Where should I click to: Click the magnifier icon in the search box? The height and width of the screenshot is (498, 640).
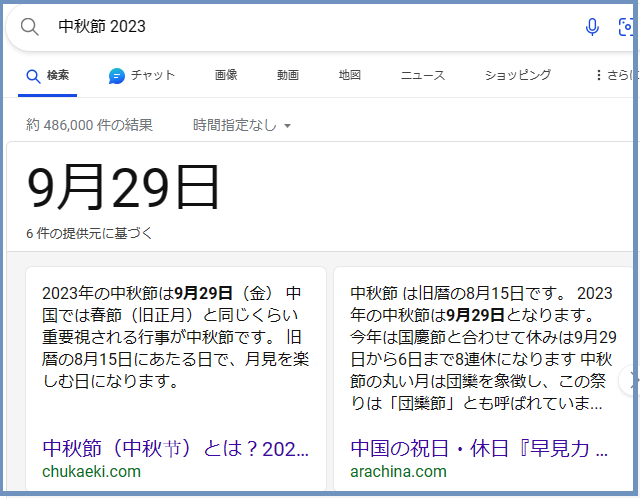(x=30, y=27)
